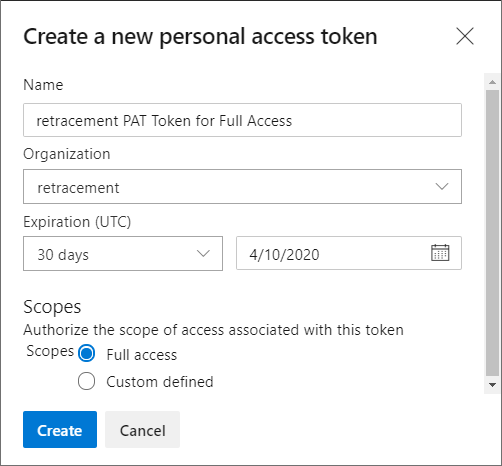Expand the Organization chevron arrow
Viewport: 502px width, 466px height.
coord(442,186)
